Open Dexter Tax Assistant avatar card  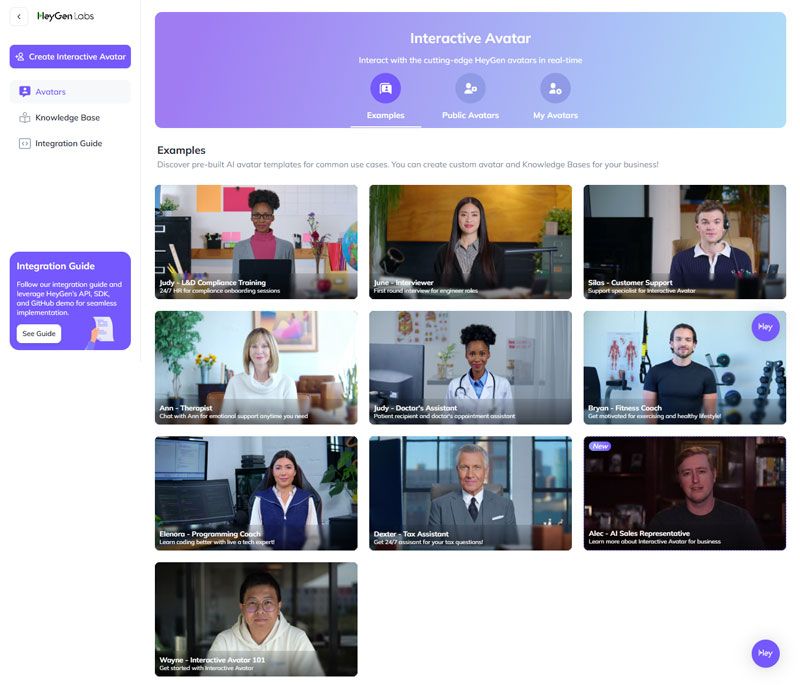pos(470,493)
